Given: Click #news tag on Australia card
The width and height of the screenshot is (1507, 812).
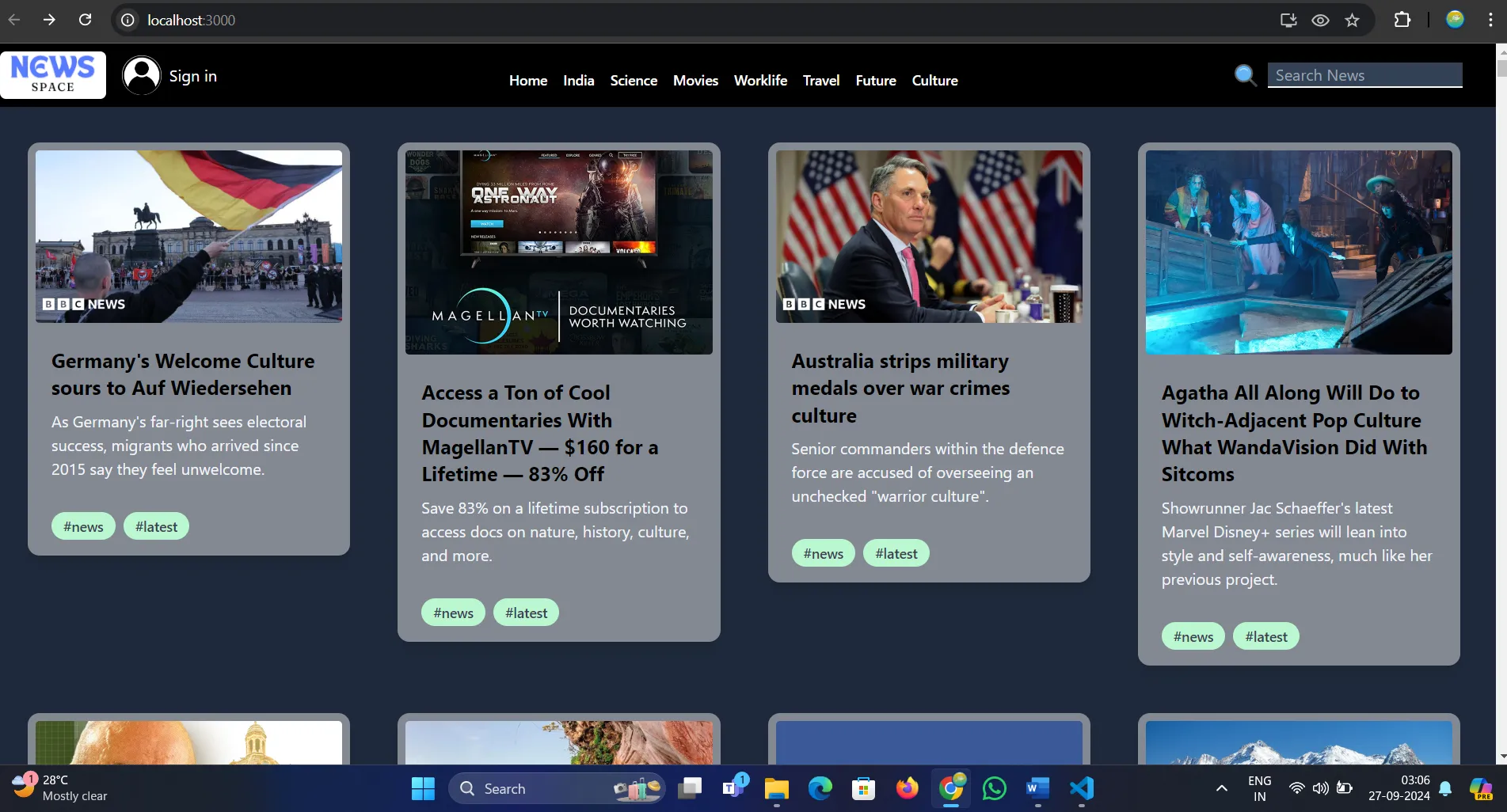Looking at the screenshot, I should click(823, 553).
